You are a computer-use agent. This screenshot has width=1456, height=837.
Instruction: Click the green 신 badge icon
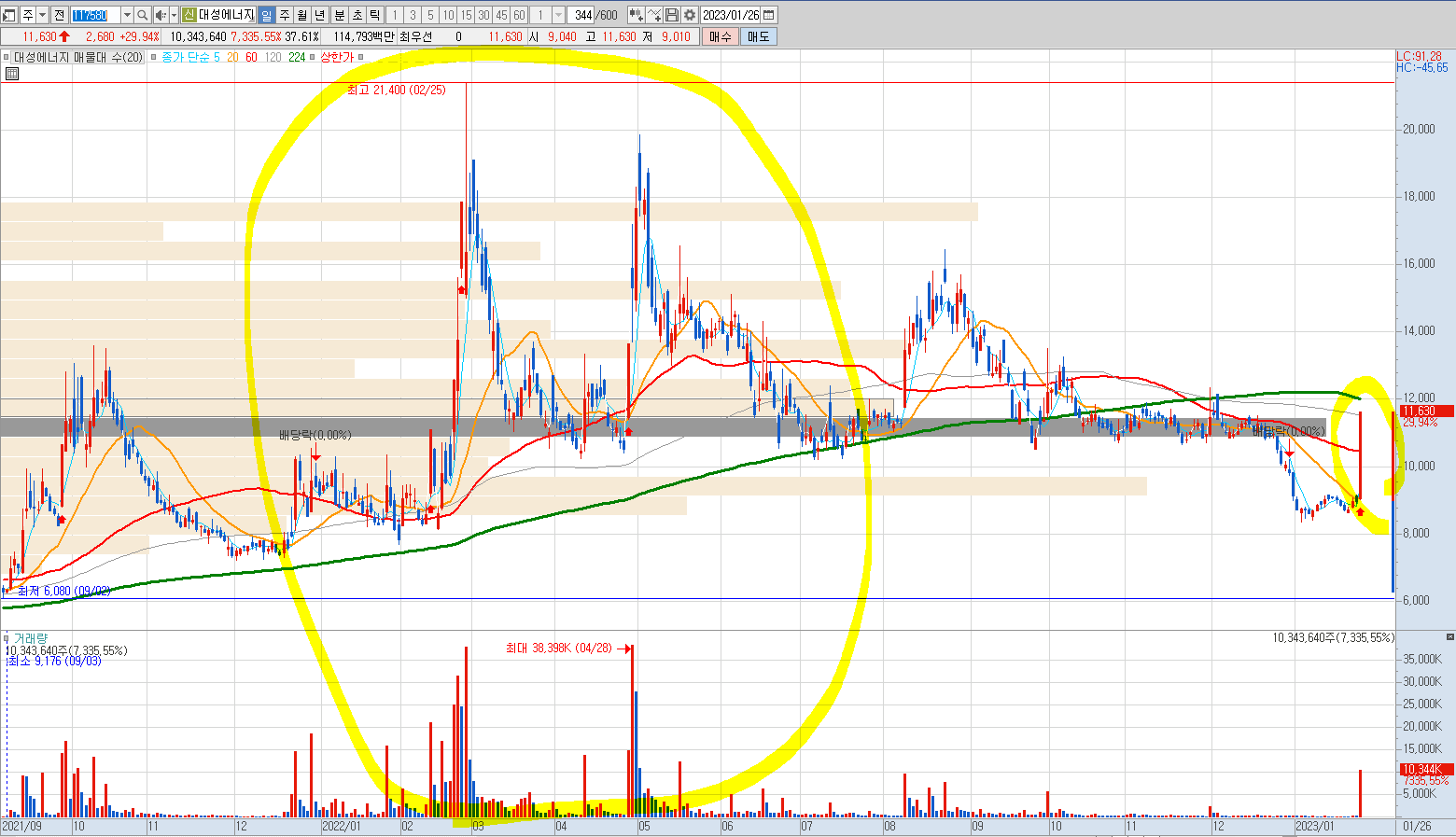pos(189,15)
